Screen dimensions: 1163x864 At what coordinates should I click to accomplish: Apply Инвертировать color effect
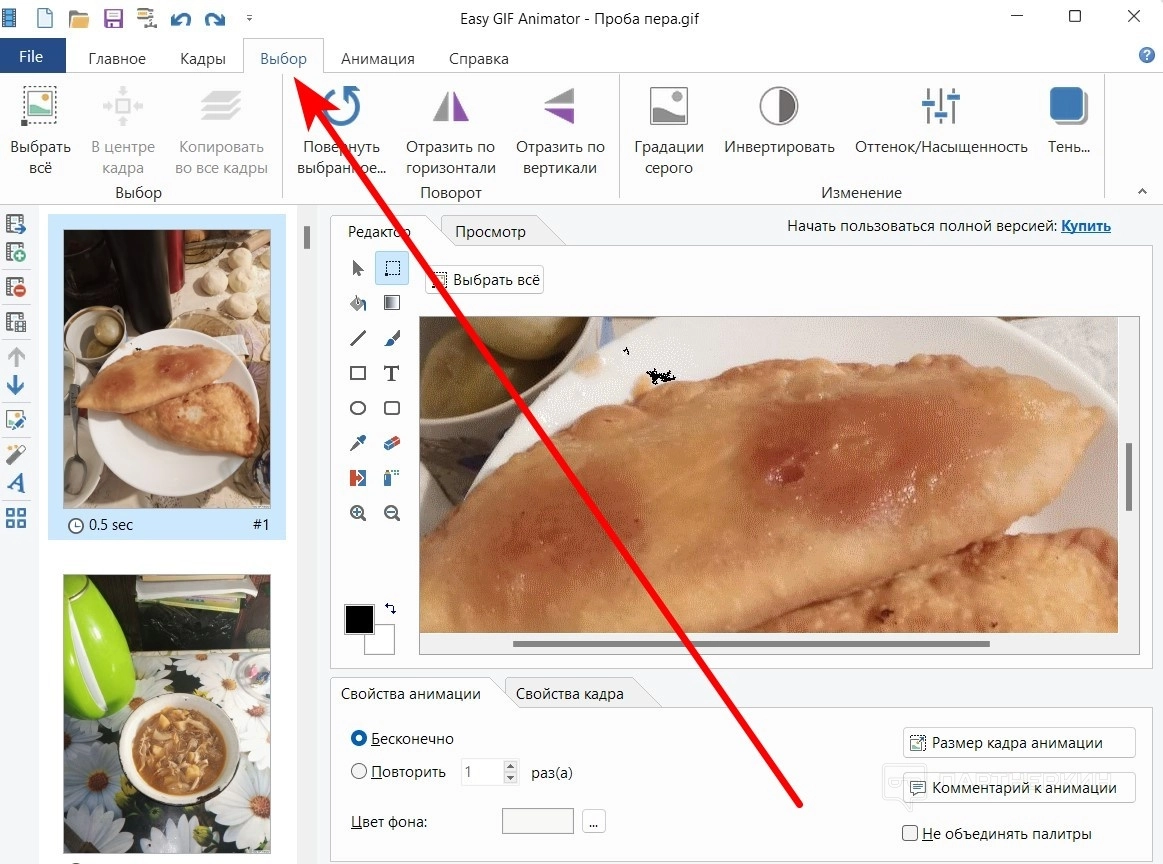pyautogui.click(x=779, y=120)
